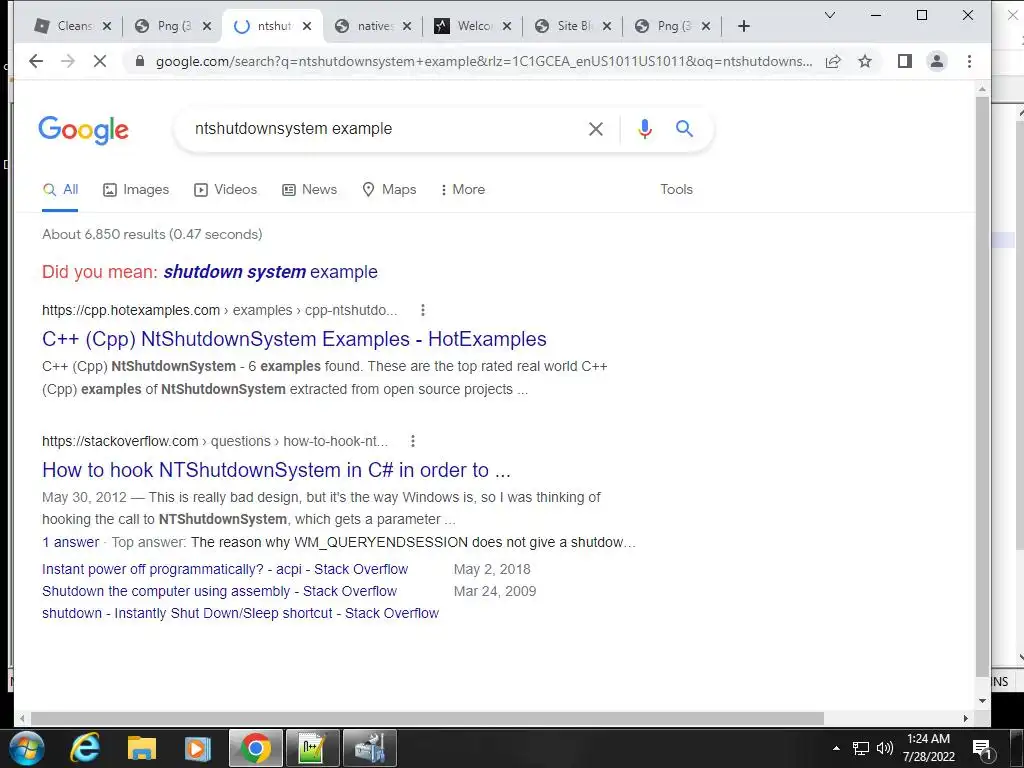The height and width of the screenshot is (768, 1024).
Task: Click the blue magnifier search button
Action: click(x=684, y=129)
